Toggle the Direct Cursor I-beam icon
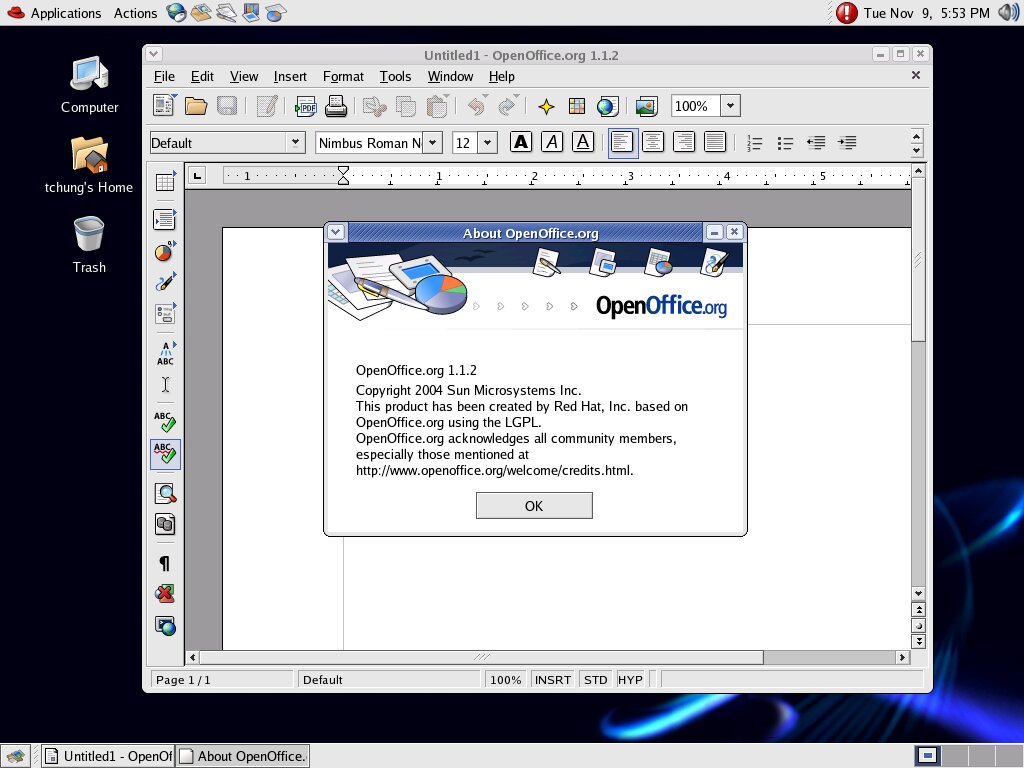The image size is (1024, 768). [165, 385]
